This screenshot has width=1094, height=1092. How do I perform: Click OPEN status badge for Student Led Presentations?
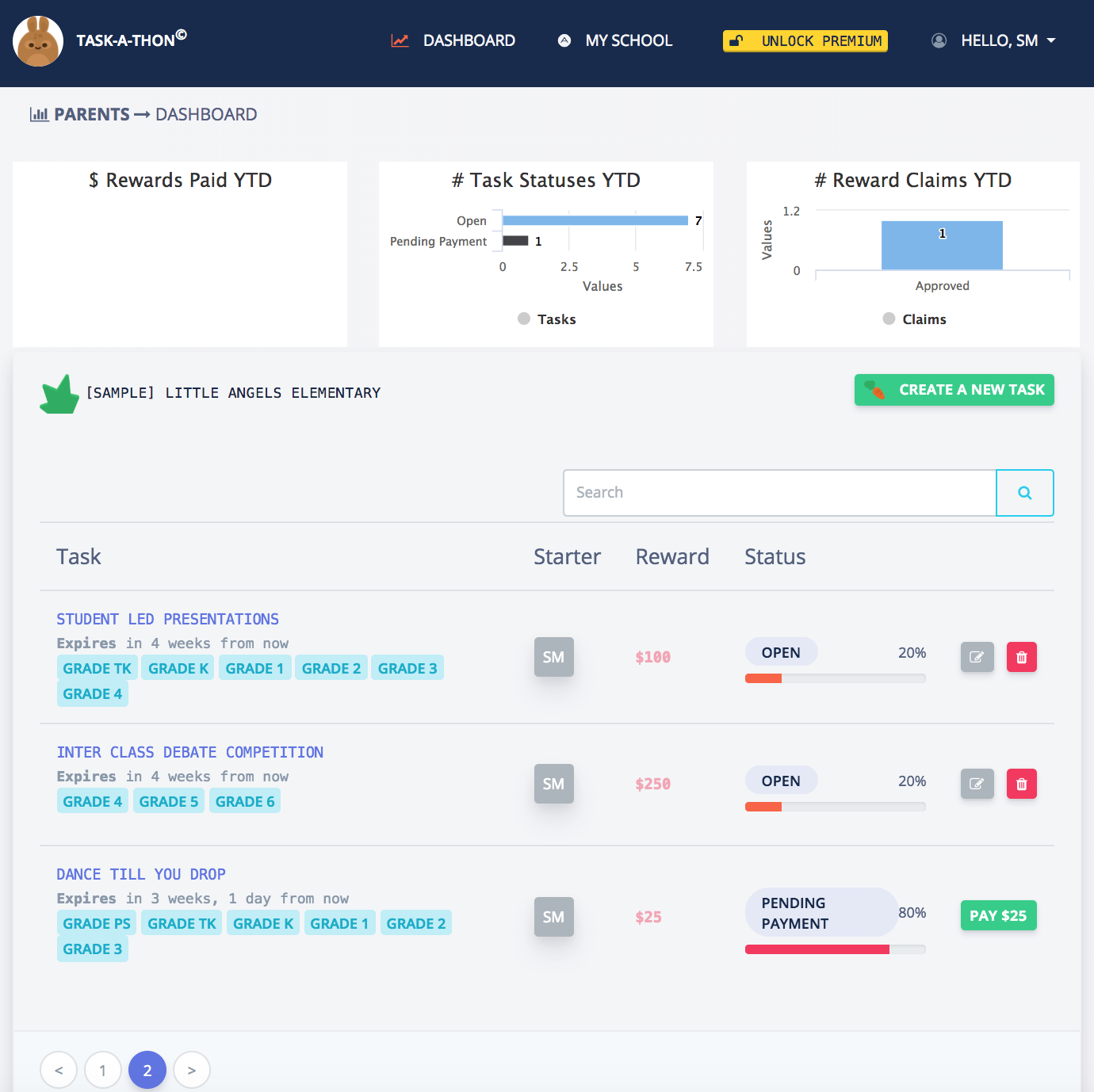pyautogui.click(x=782, y=652)
